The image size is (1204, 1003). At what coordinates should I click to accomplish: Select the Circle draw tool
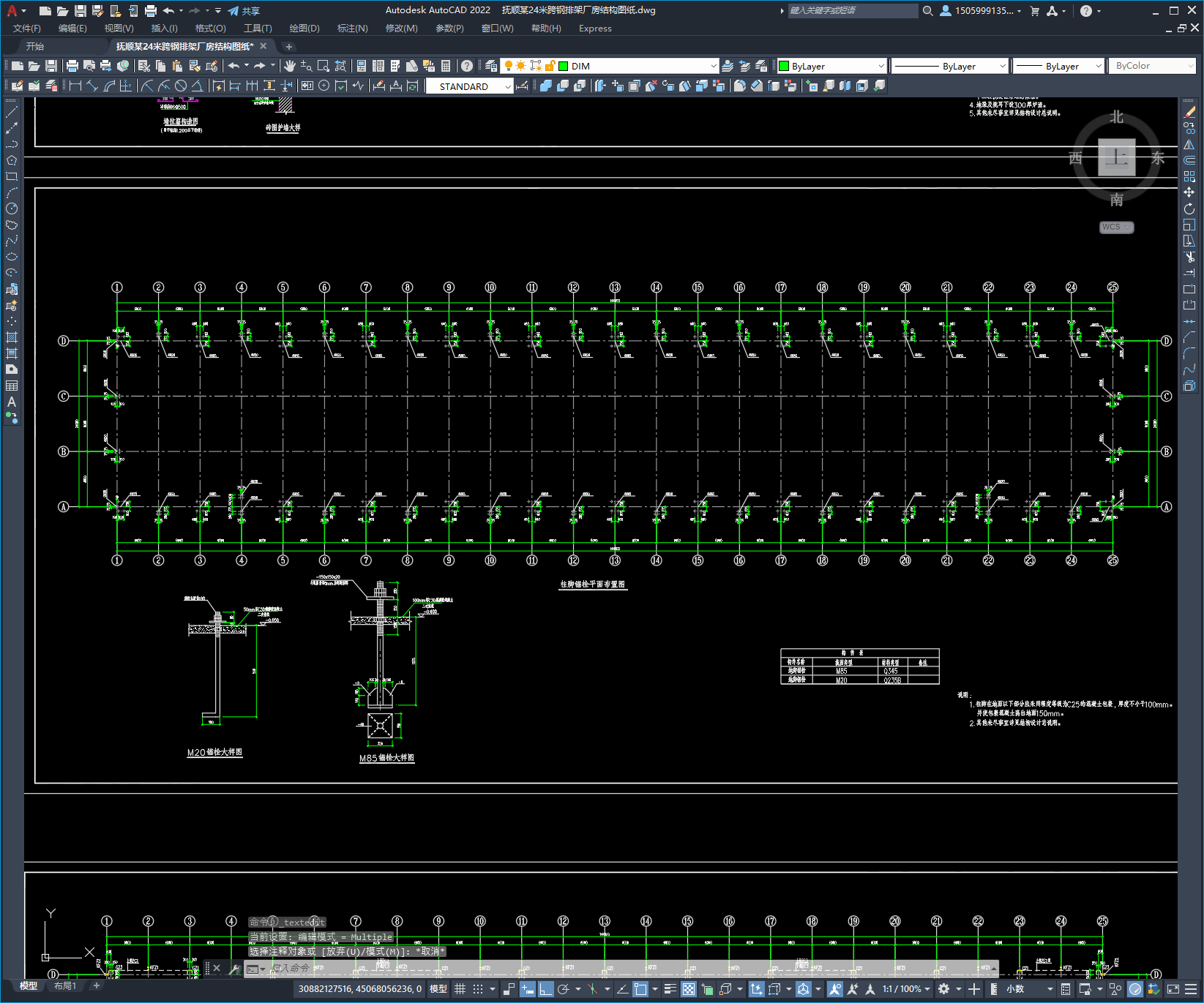click(x=12, y=209)
